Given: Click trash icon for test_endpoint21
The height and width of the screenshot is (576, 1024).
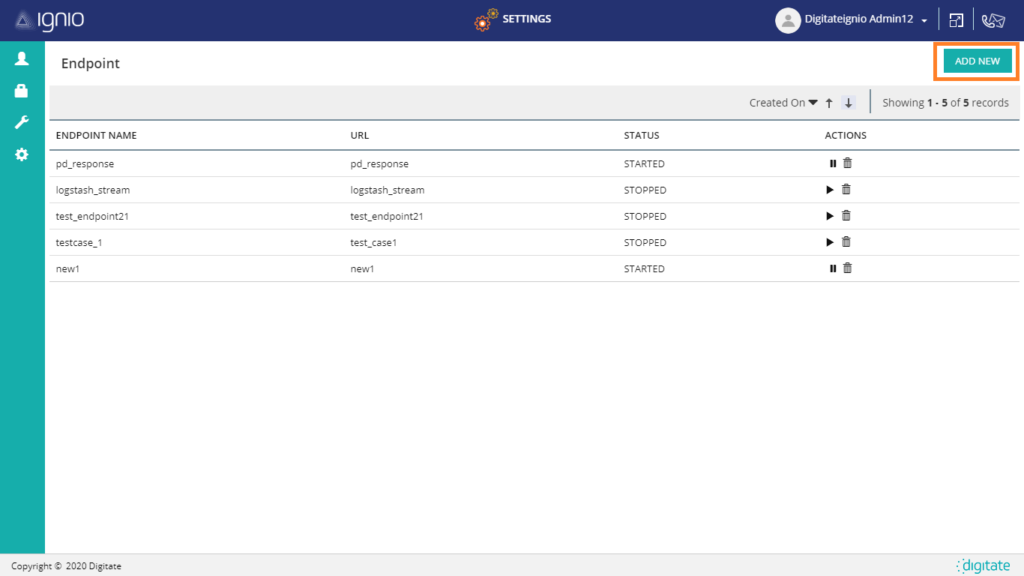Looking at the screenshot, I should (846, 216).
